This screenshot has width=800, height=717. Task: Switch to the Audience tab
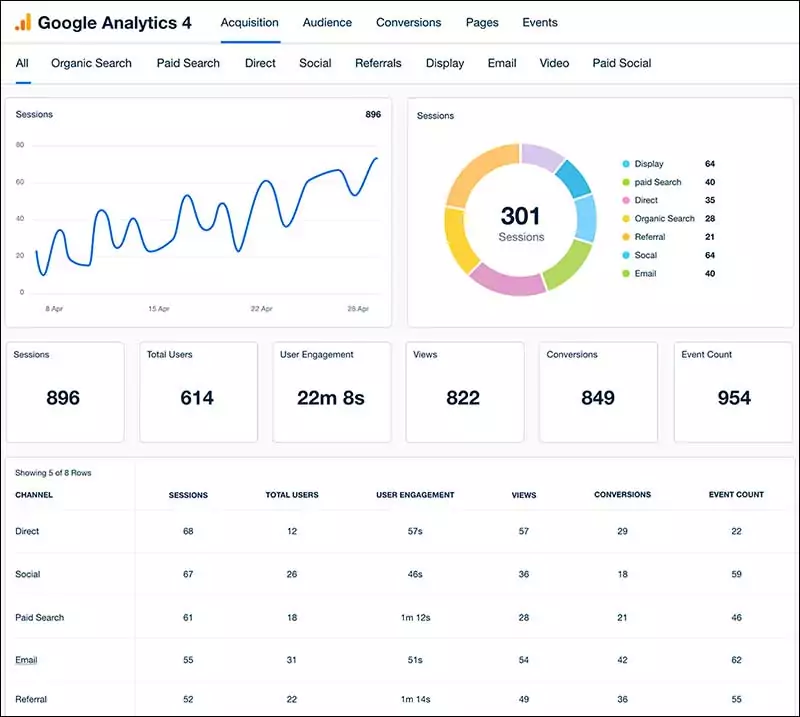tap(327, 22)
